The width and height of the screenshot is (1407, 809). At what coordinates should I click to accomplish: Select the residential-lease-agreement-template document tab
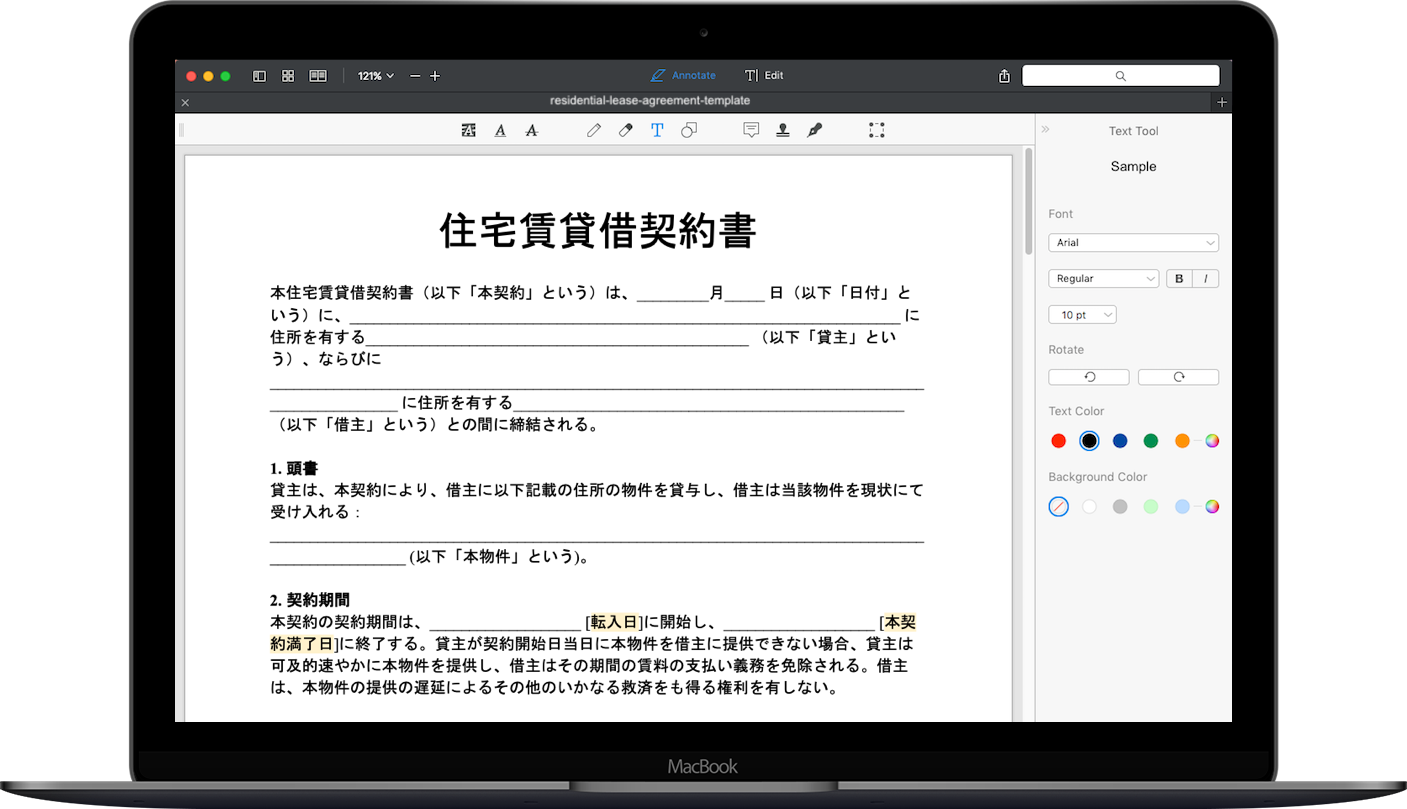[x=650, y=101]
